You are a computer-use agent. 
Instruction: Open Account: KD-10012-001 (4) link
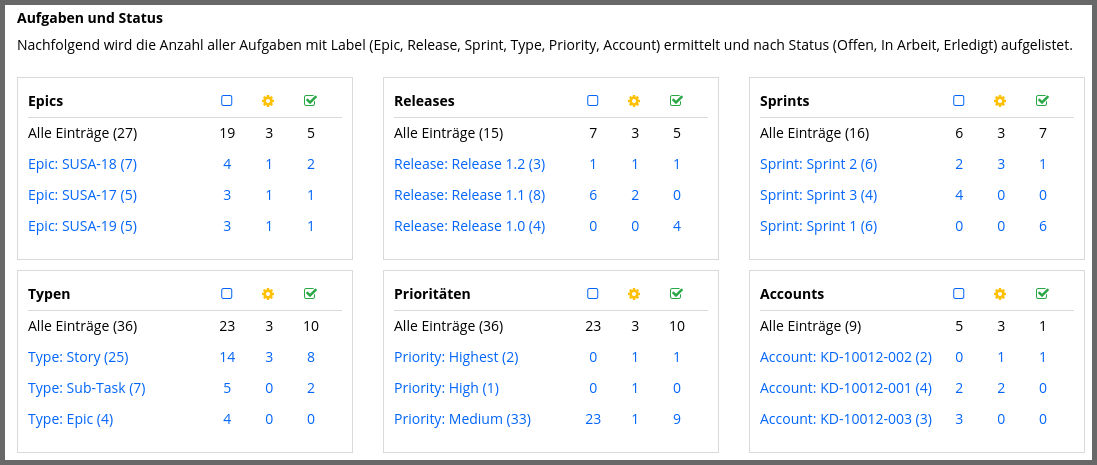click(x=846, y=388)
